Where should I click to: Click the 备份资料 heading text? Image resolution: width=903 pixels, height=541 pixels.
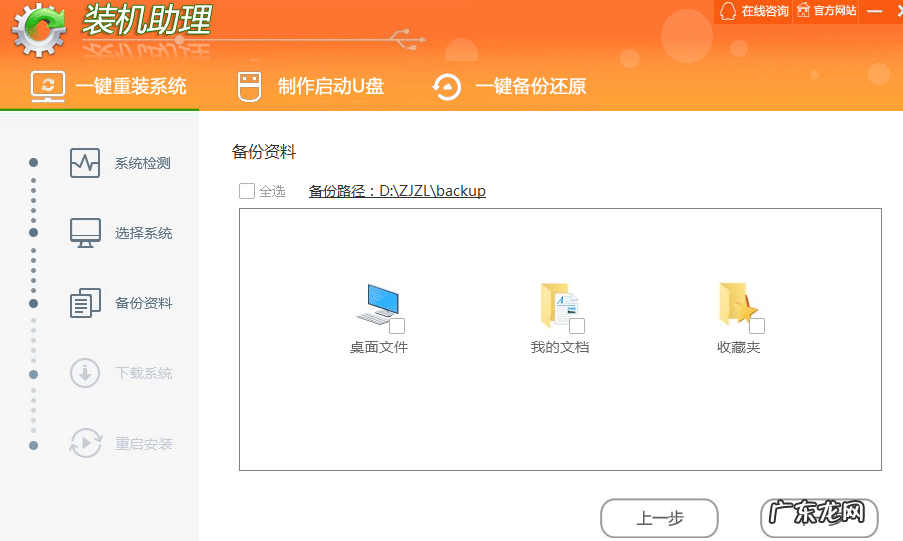(264, 152)
